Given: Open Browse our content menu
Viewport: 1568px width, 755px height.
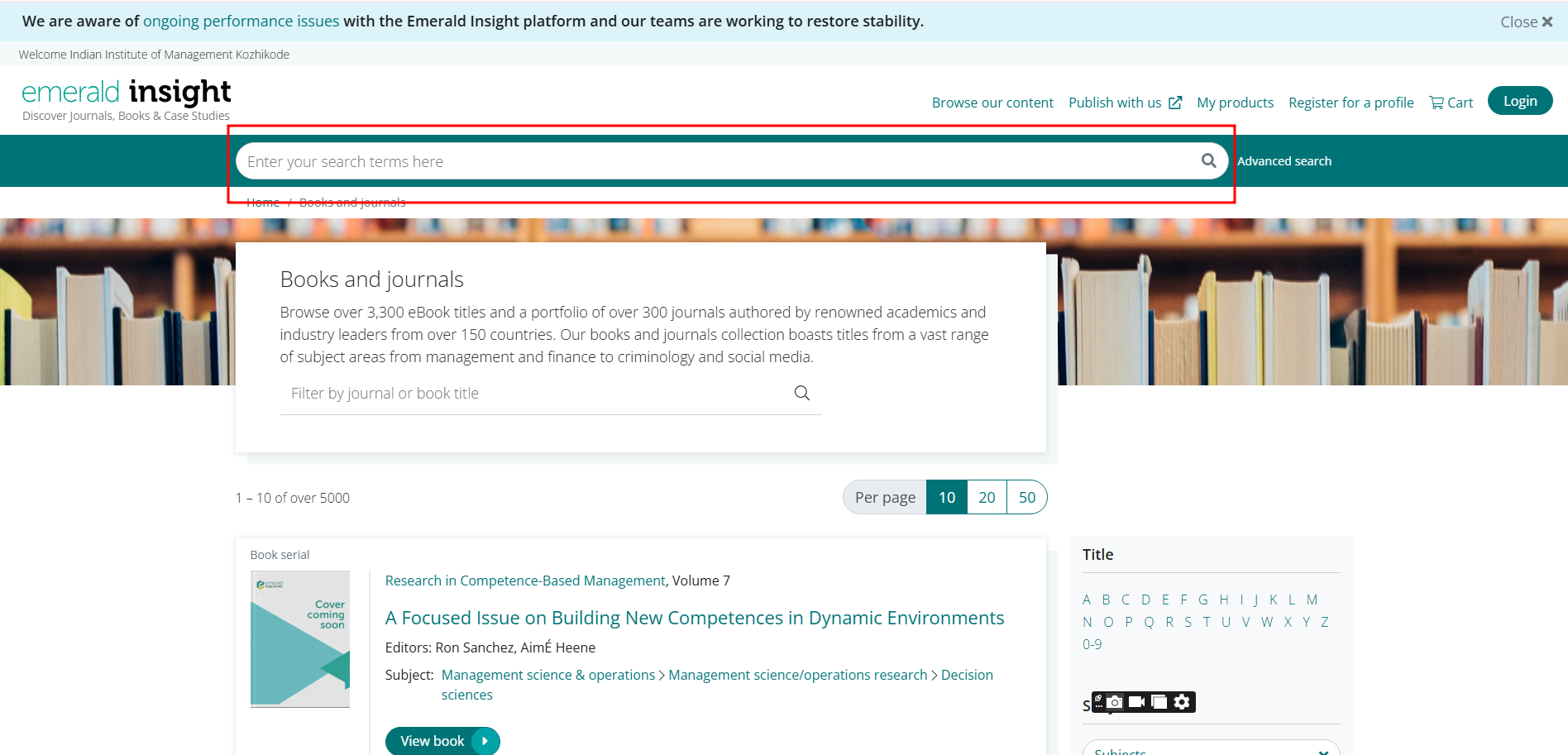Looking at the screenshot, I should pos(992,103).
